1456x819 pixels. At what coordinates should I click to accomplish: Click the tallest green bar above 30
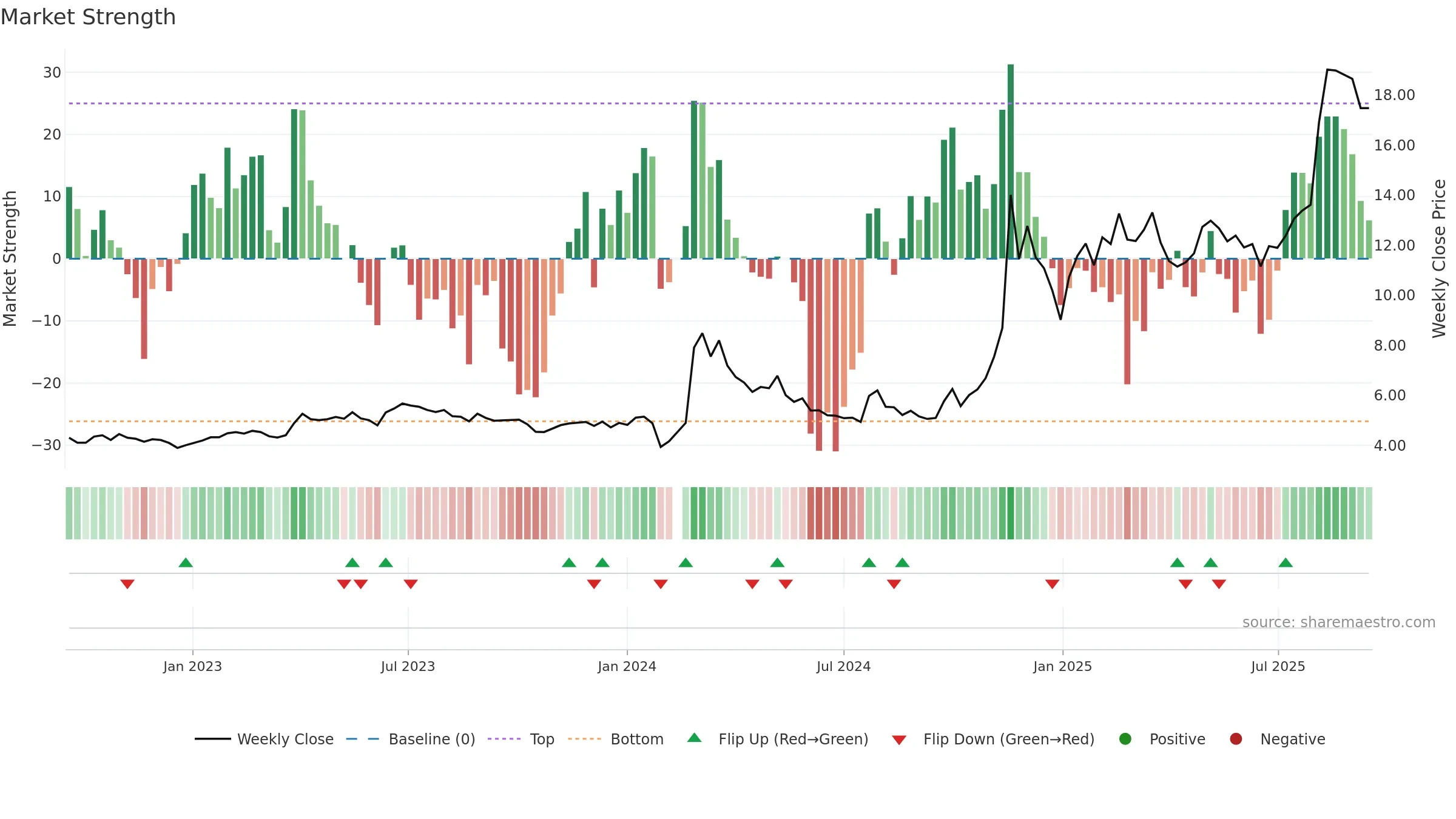pyautogui.click(x=1011, y=161)
